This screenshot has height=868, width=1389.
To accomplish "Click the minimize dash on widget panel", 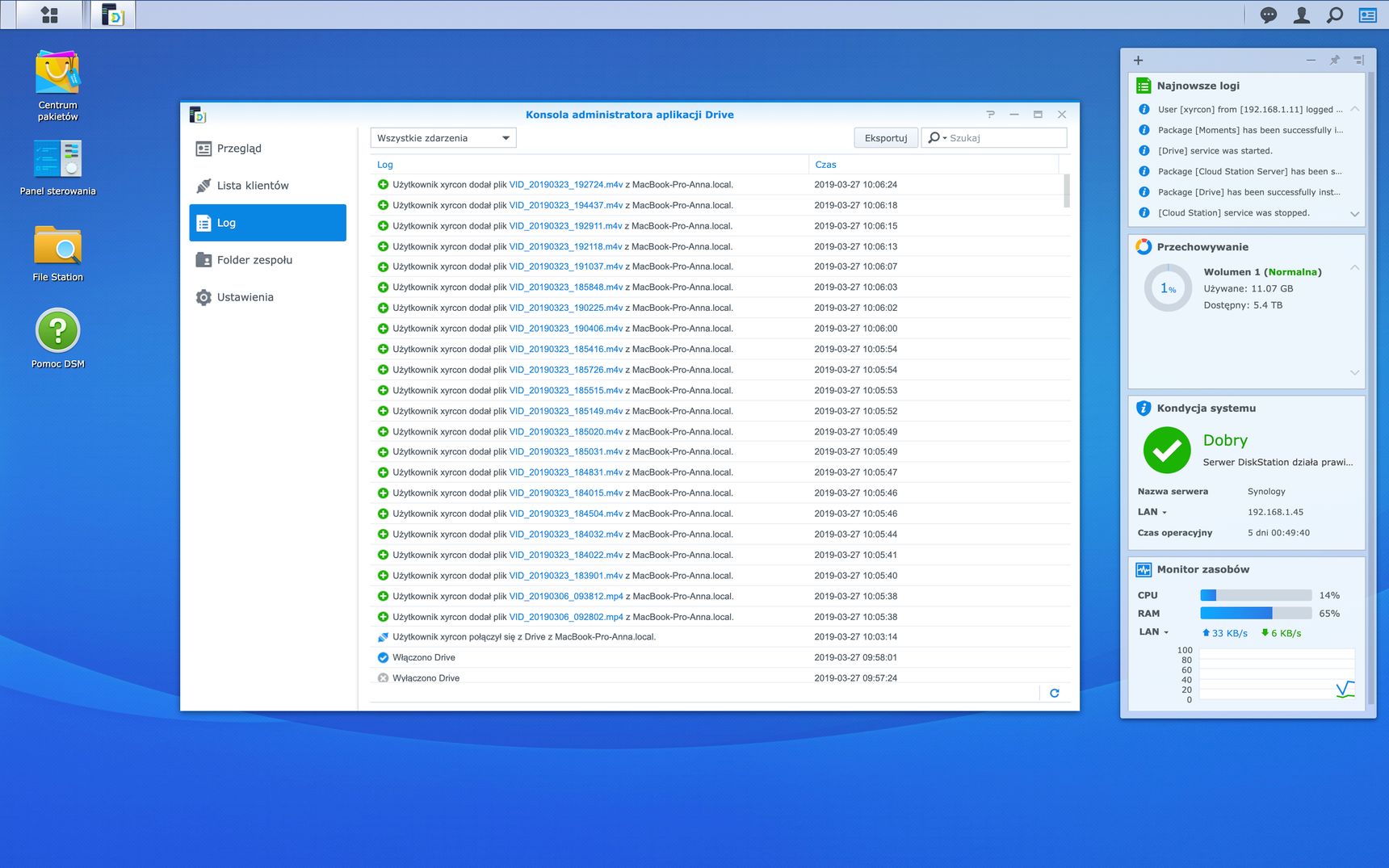I will (x=1311, y=61).
